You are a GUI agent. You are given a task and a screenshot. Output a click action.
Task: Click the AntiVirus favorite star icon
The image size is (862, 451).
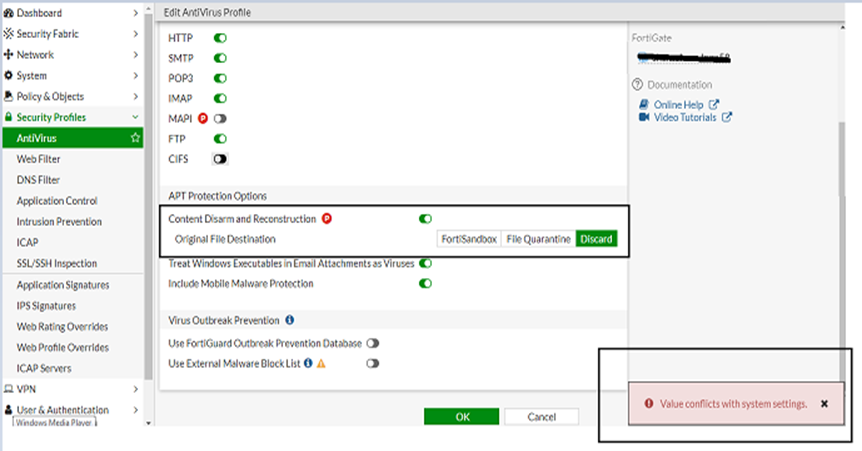[135, 138]
